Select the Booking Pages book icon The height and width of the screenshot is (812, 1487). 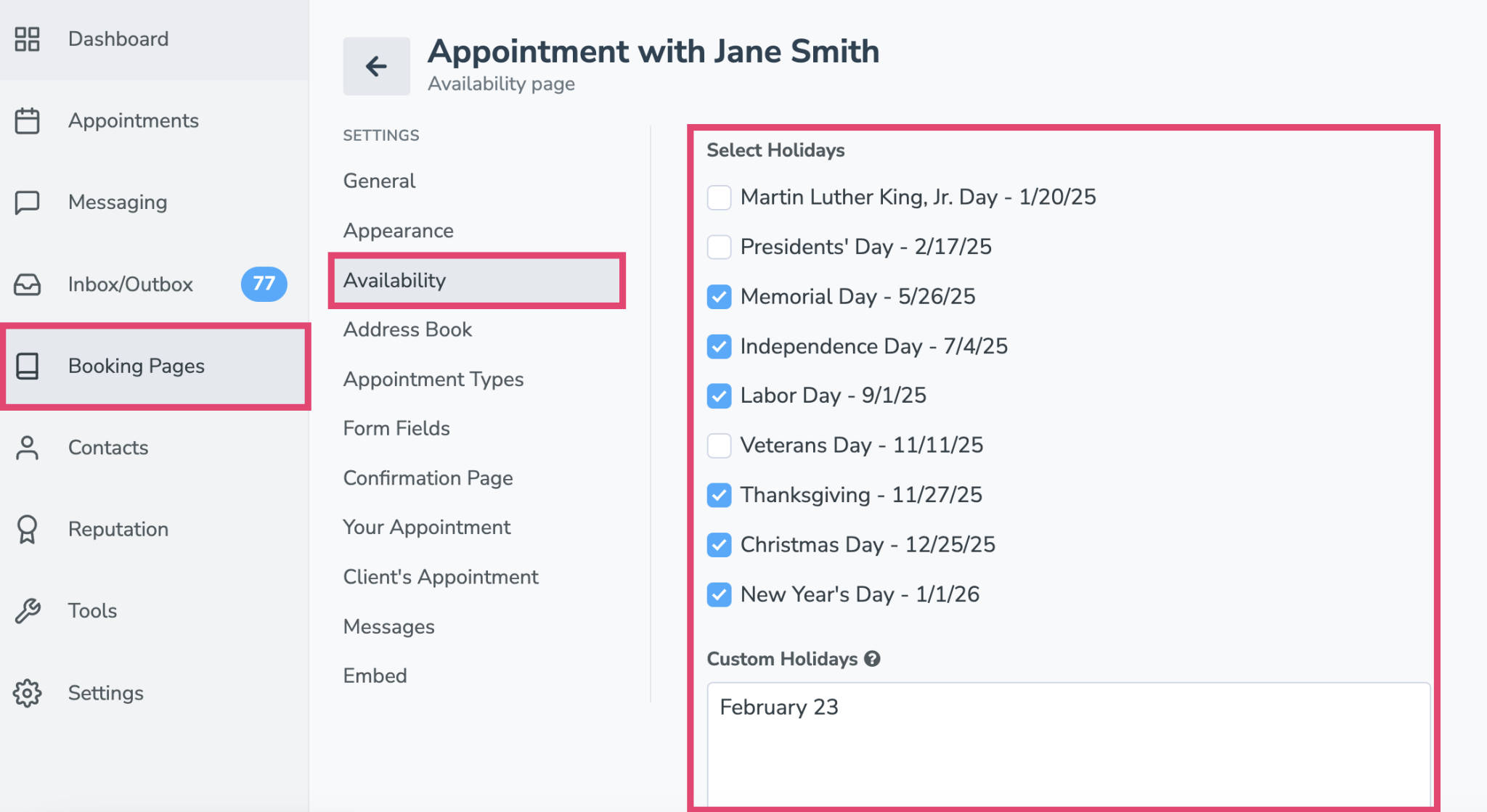tap(28, 366)
